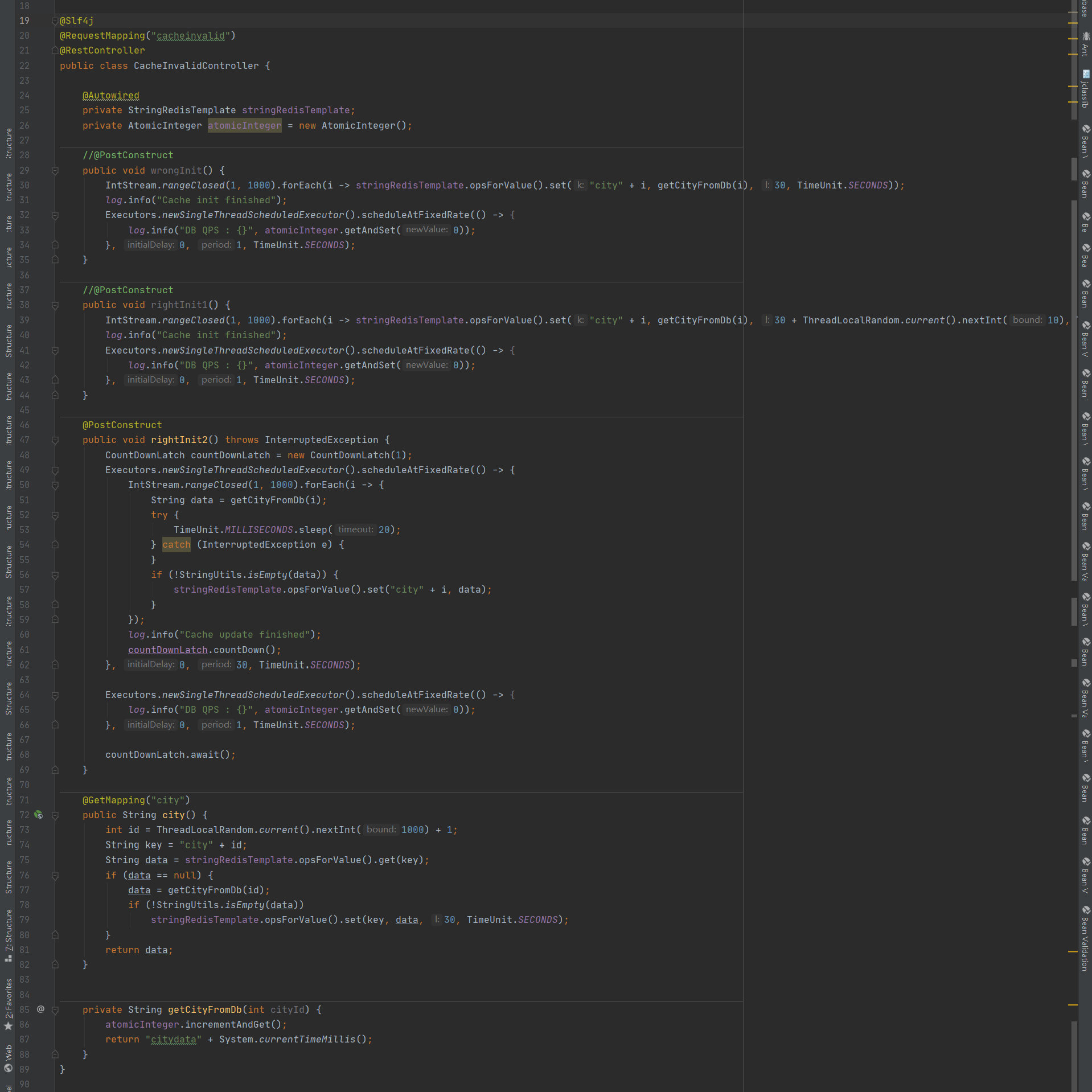Click the getCityFromDb declaration on line 85
Viewport: 1092px width, 1092px height.
click(204, 1009)
